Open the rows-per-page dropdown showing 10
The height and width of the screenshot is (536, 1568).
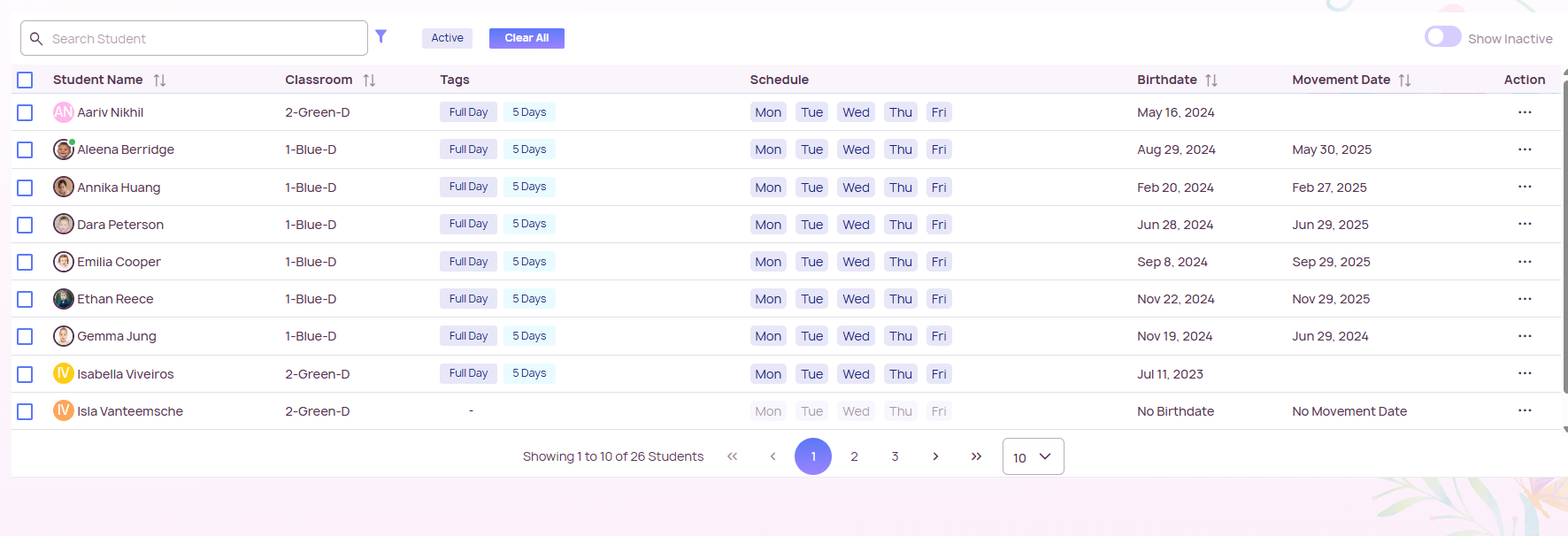(1033, 456)
